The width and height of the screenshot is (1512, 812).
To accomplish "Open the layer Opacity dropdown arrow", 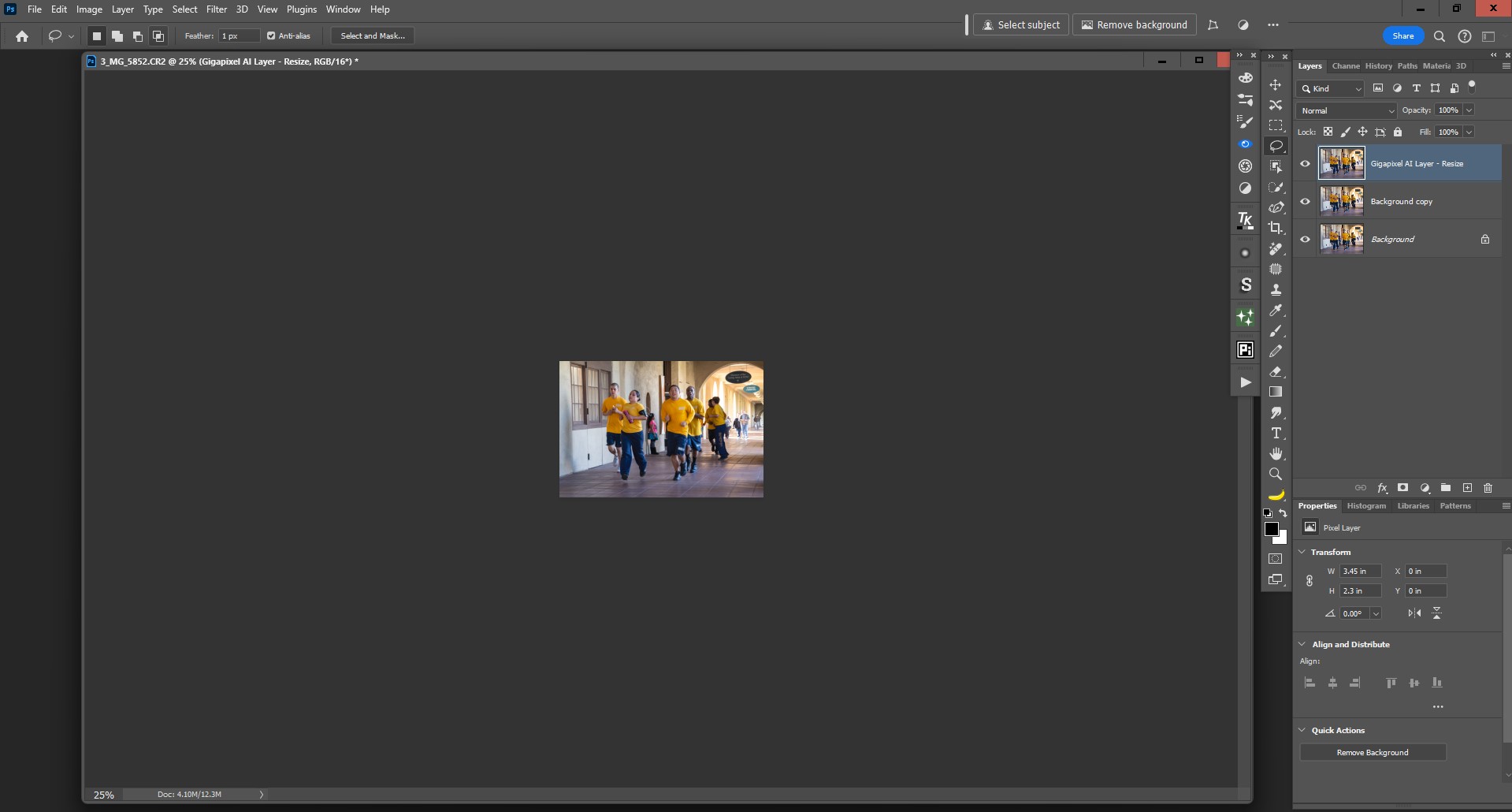I will click(x=1469, y=110).
